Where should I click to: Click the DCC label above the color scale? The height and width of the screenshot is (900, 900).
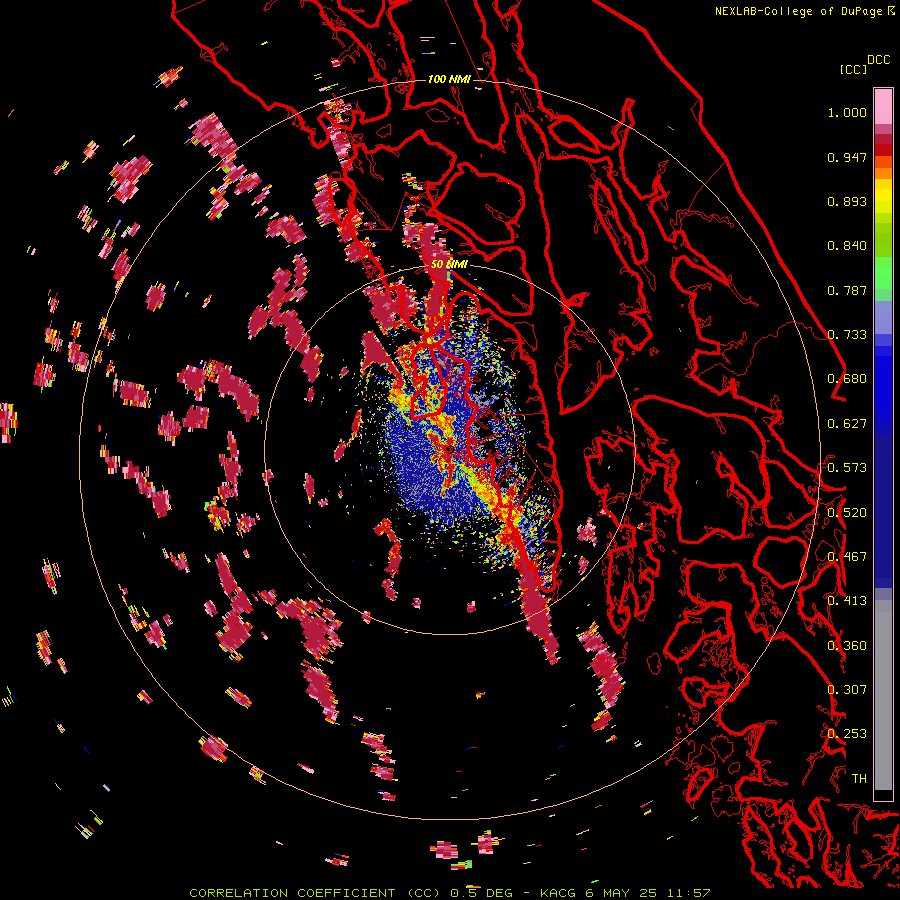pyautogui.click(x=879, y=60)
